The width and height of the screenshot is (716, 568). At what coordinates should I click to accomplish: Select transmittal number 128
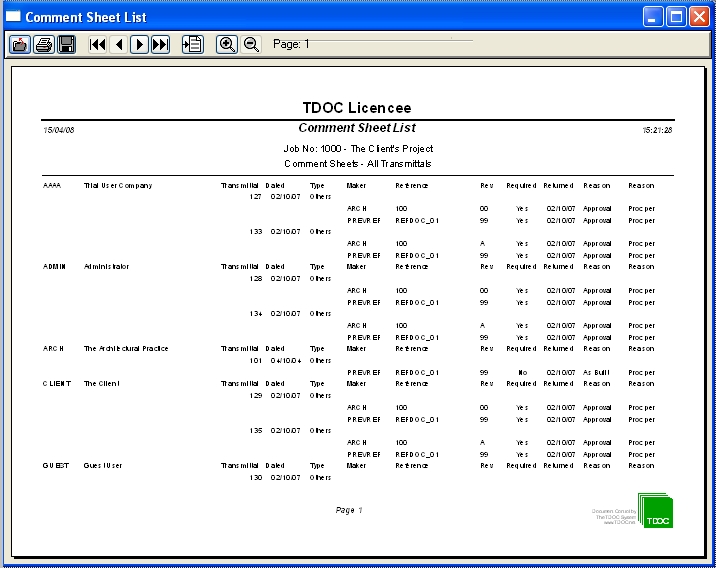click(x=256, y=279)
